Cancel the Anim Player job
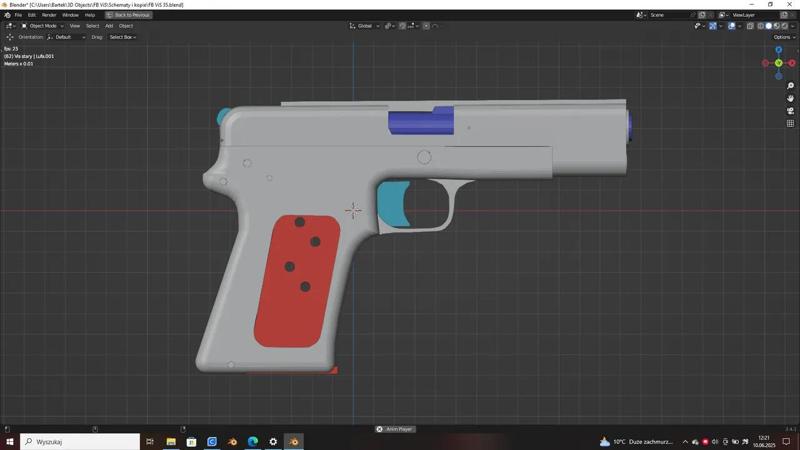The width and height of the screenshot is (800, 450). pyautogui.click(x=379, y=429)
